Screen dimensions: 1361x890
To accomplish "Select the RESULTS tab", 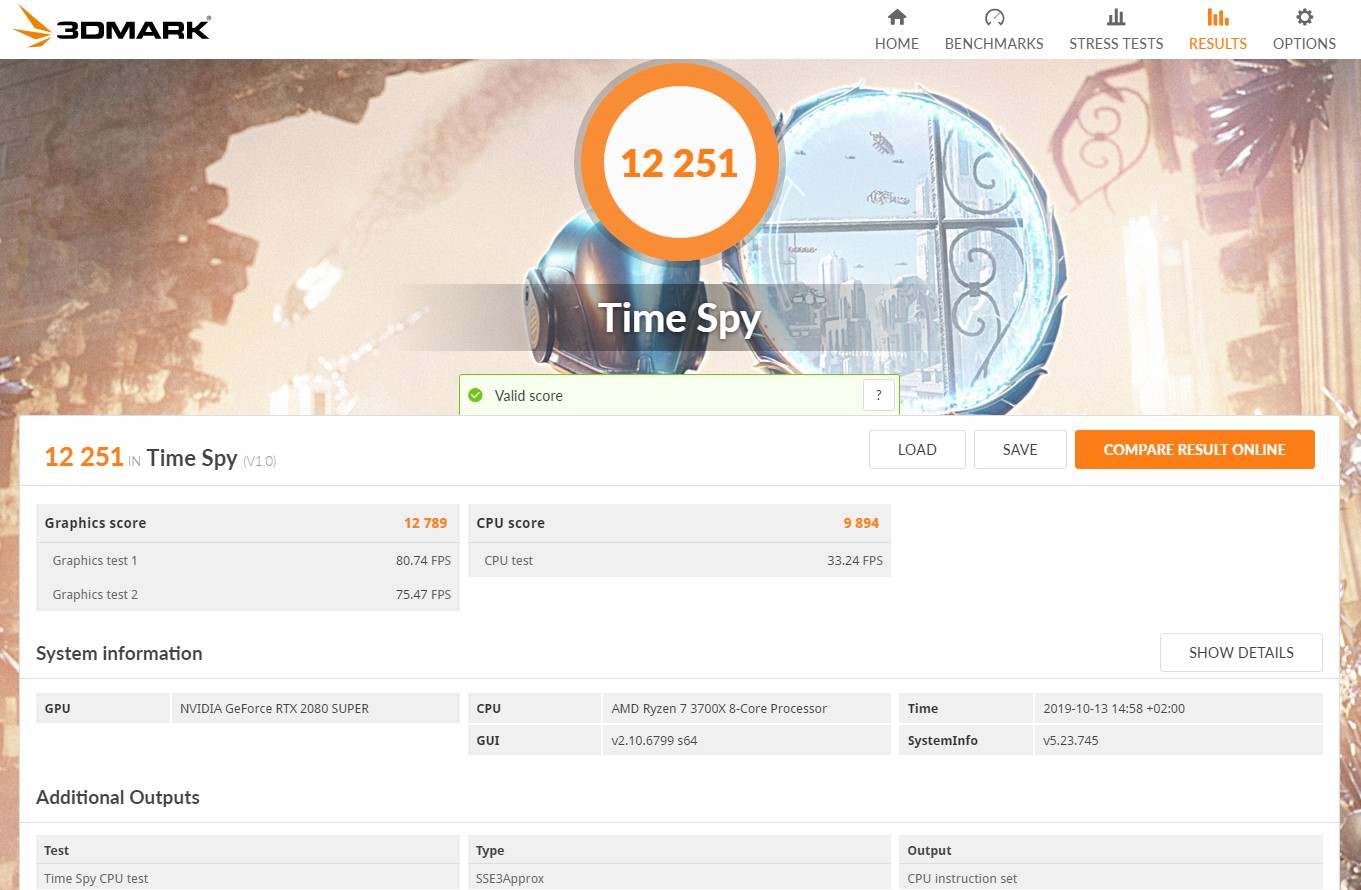I will coord(1217,29).
